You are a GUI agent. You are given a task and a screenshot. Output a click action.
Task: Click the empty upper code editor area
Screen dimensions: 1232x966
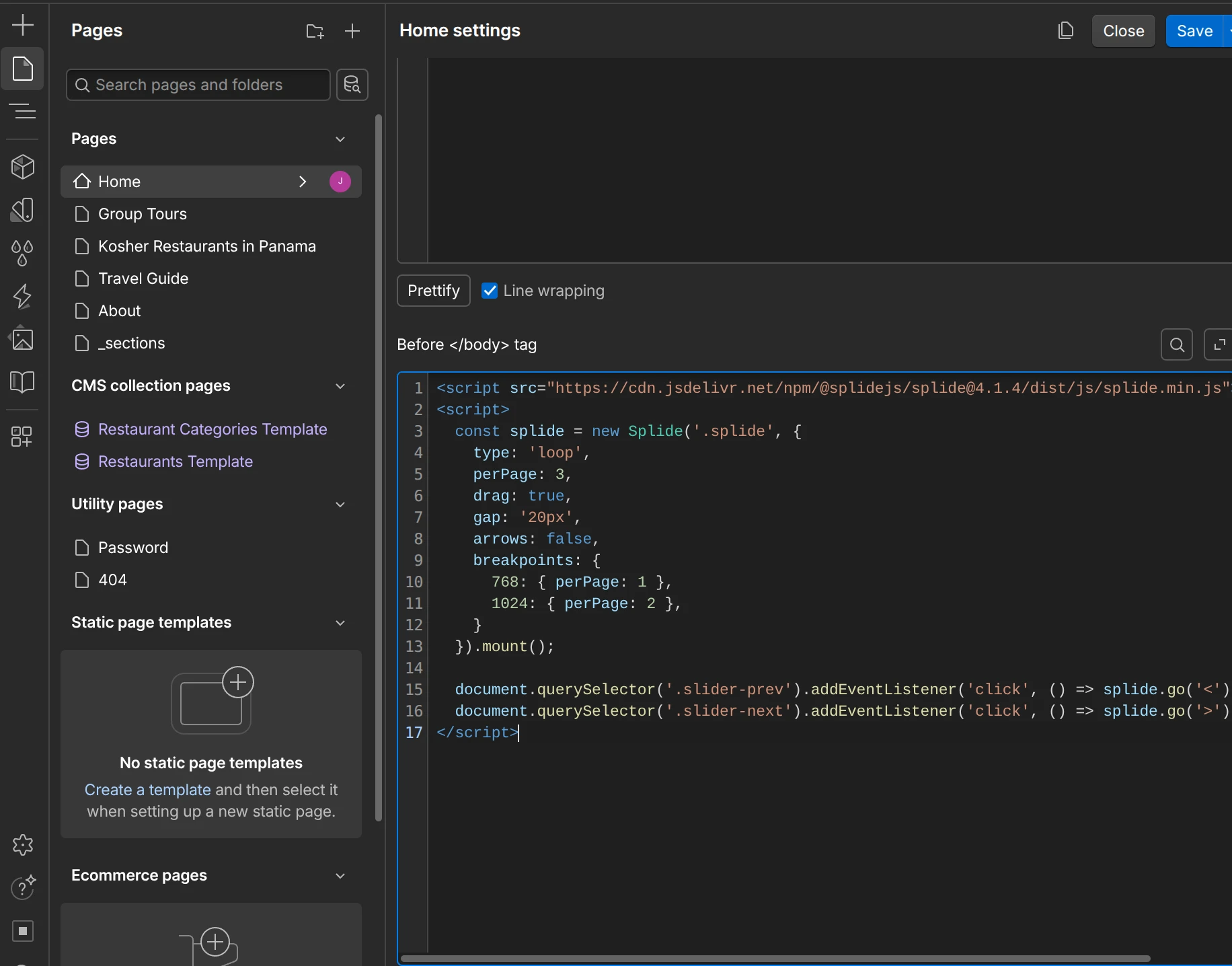click(830, 160)
